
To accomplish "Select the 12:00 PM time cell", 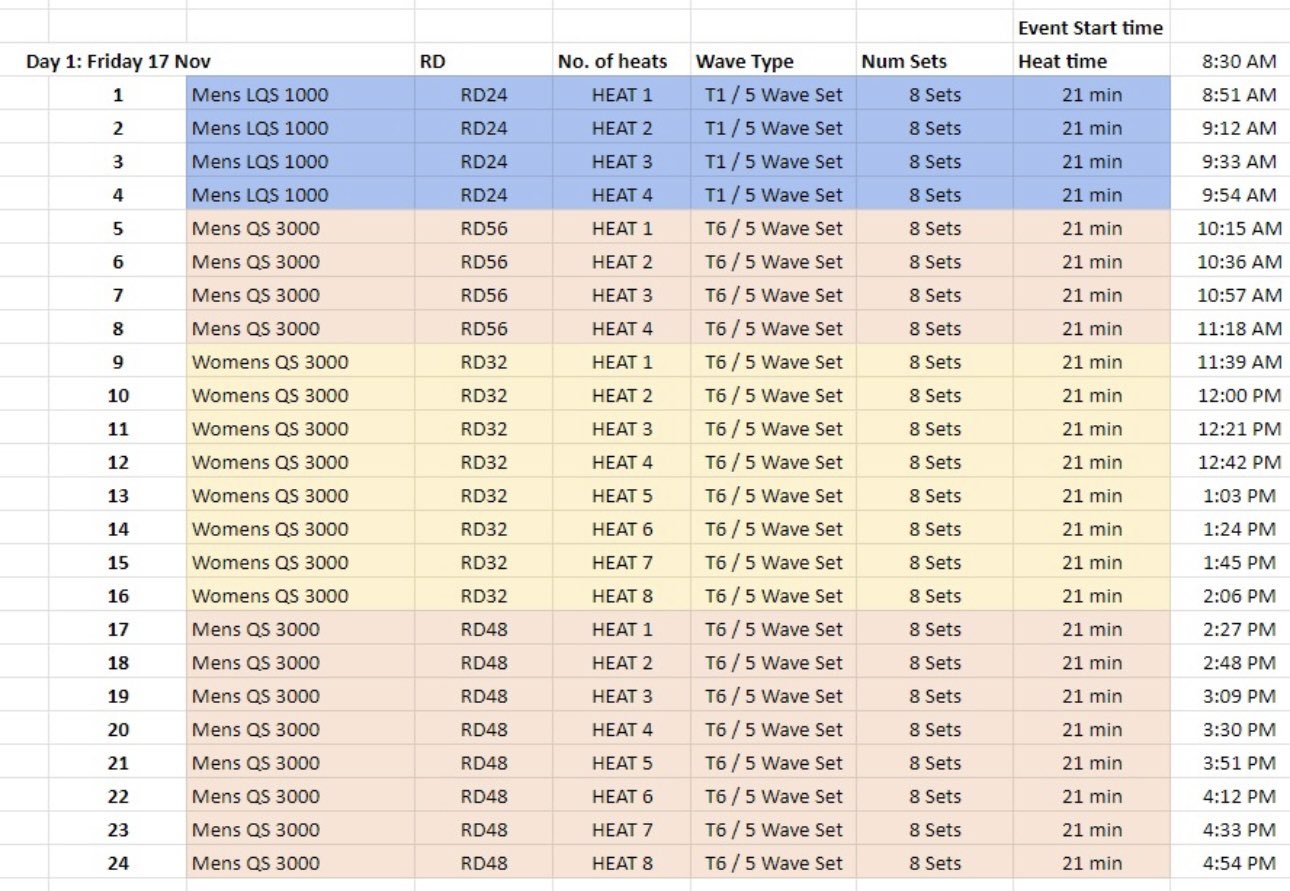I will point(1239,396).
